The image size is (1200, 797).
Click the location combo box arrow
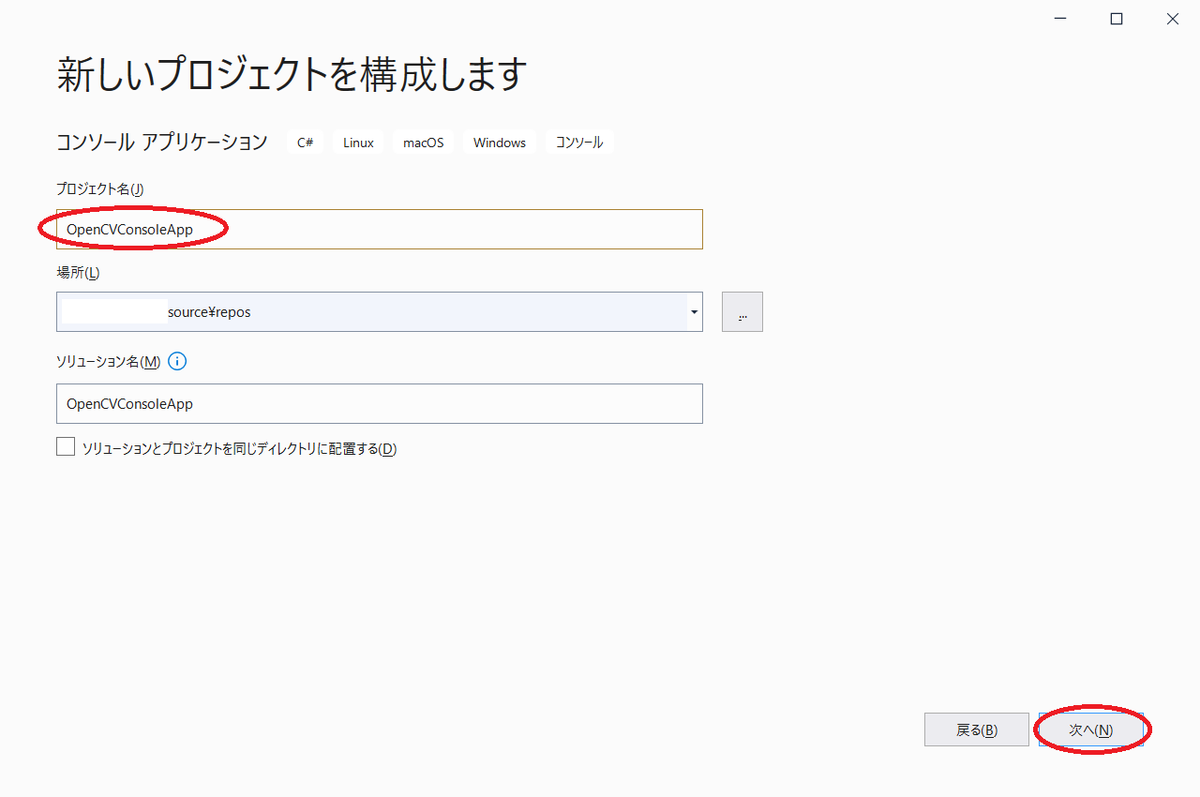[x=693, y=311]
